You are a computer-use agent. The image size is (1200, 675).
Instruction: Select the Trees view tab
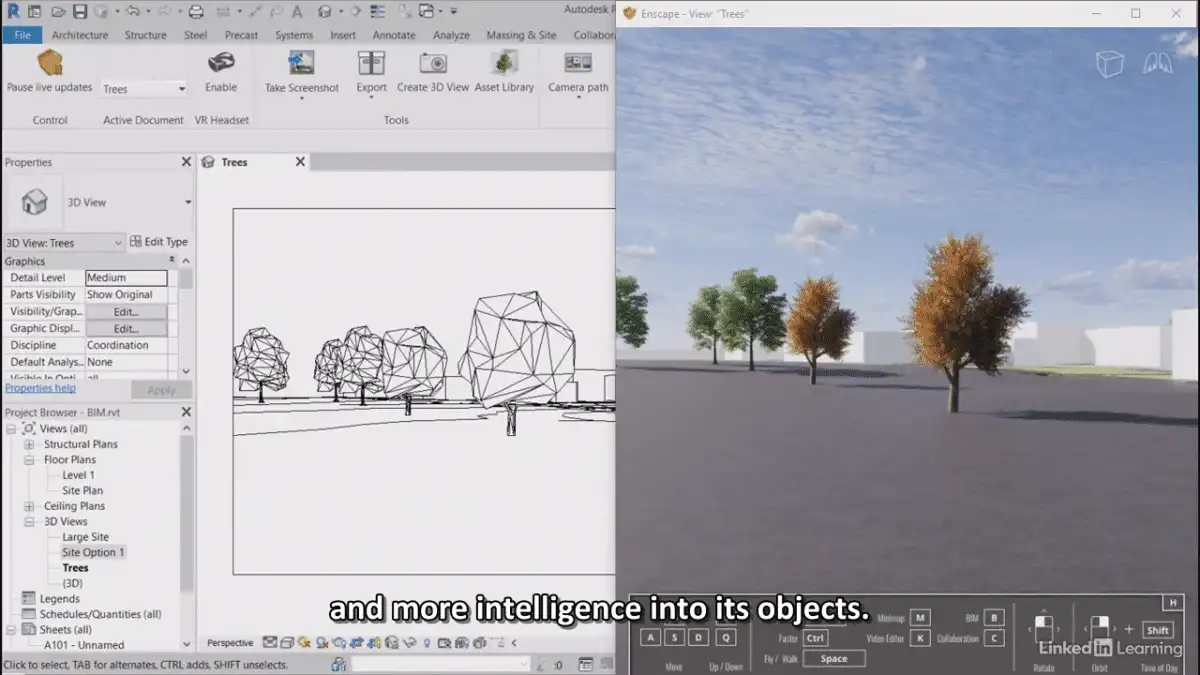point(234,162)
